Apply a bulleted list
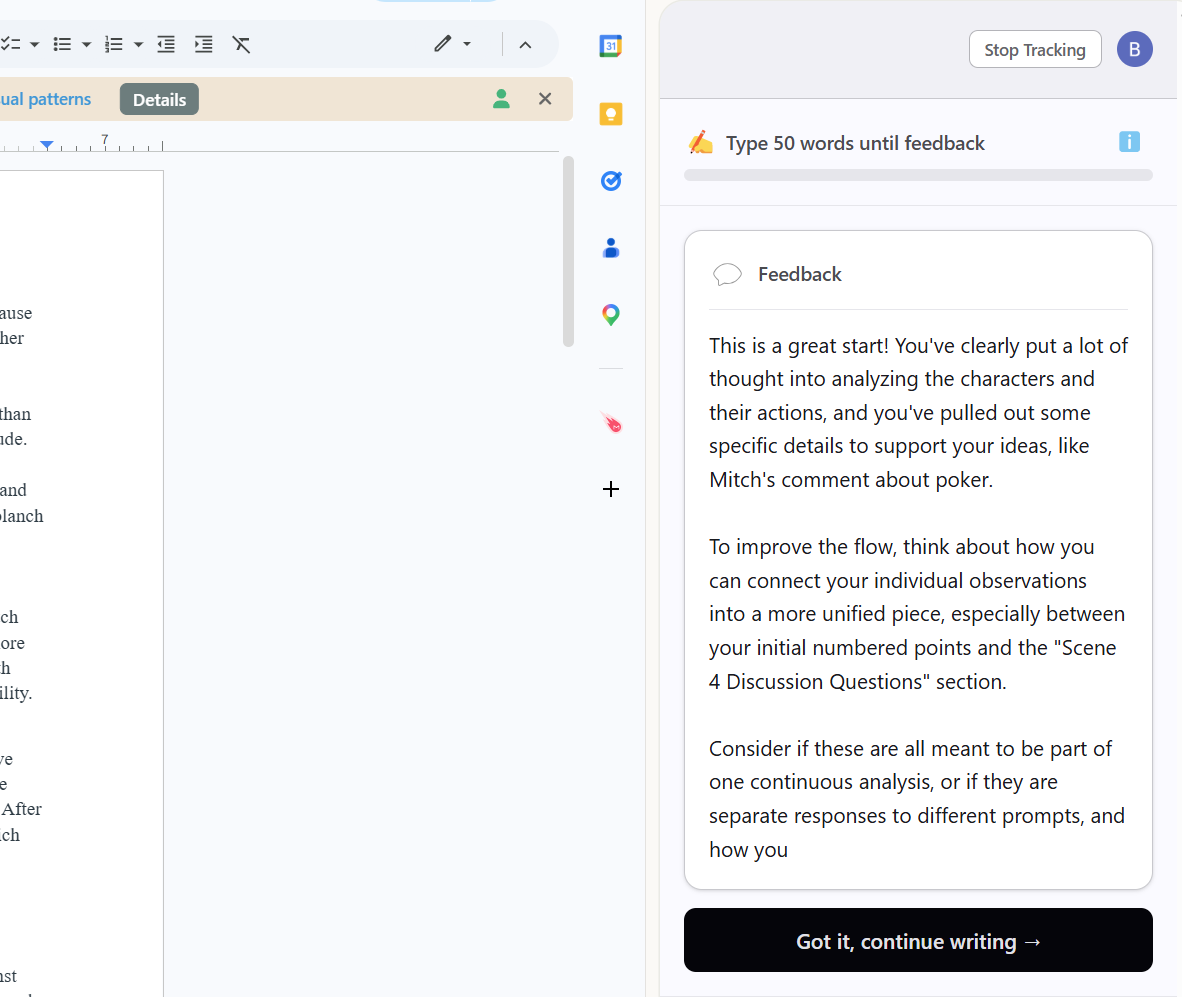This screenshot has width=1182, height=997. click(63, 44)
